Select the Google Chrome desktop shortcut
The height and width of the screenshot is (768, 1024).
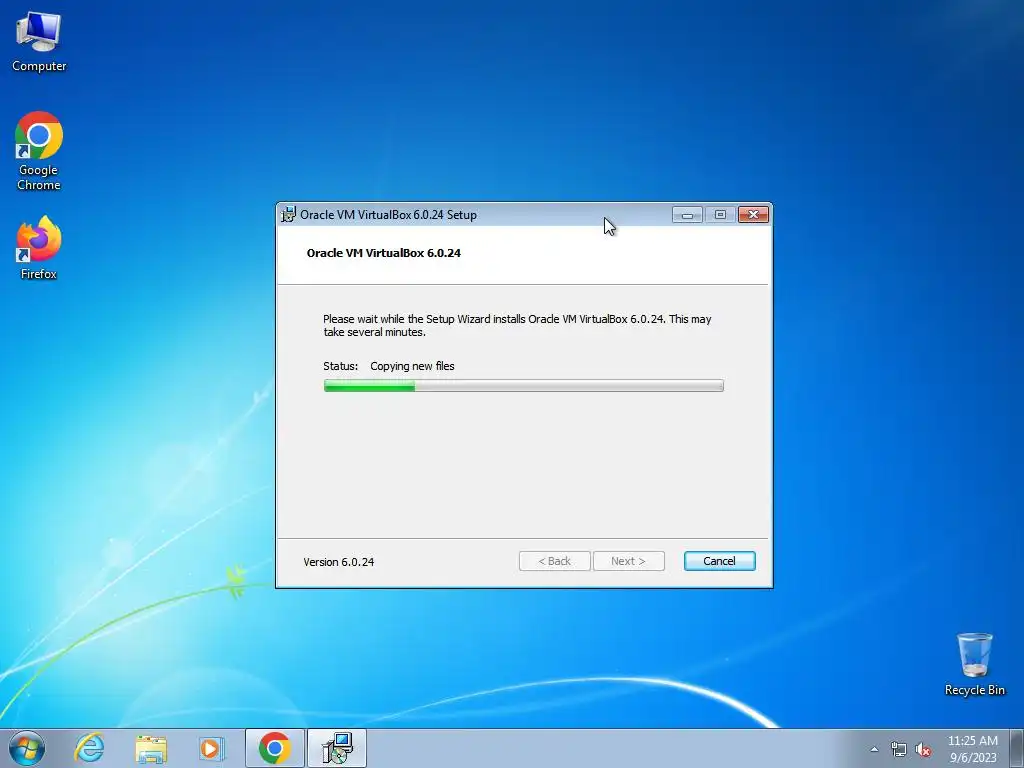click(x=39, y=152)
